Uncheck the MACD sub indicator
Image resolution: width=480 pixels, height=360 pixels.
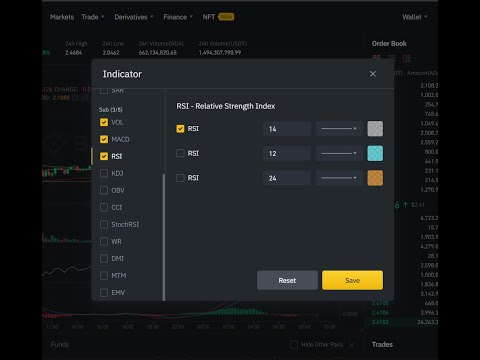[104, 139]
